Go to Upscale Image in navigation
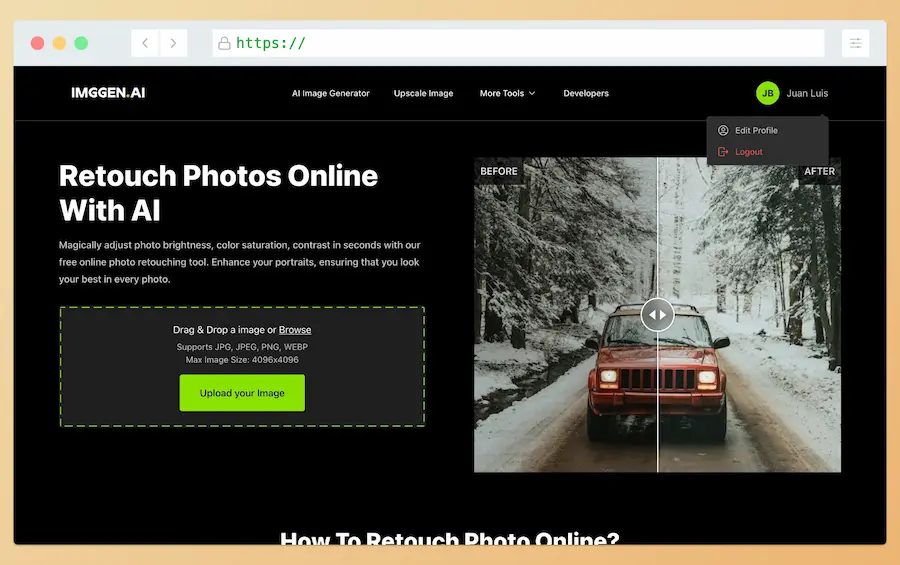This screenshot has height=565, width=900. (423, 93)
